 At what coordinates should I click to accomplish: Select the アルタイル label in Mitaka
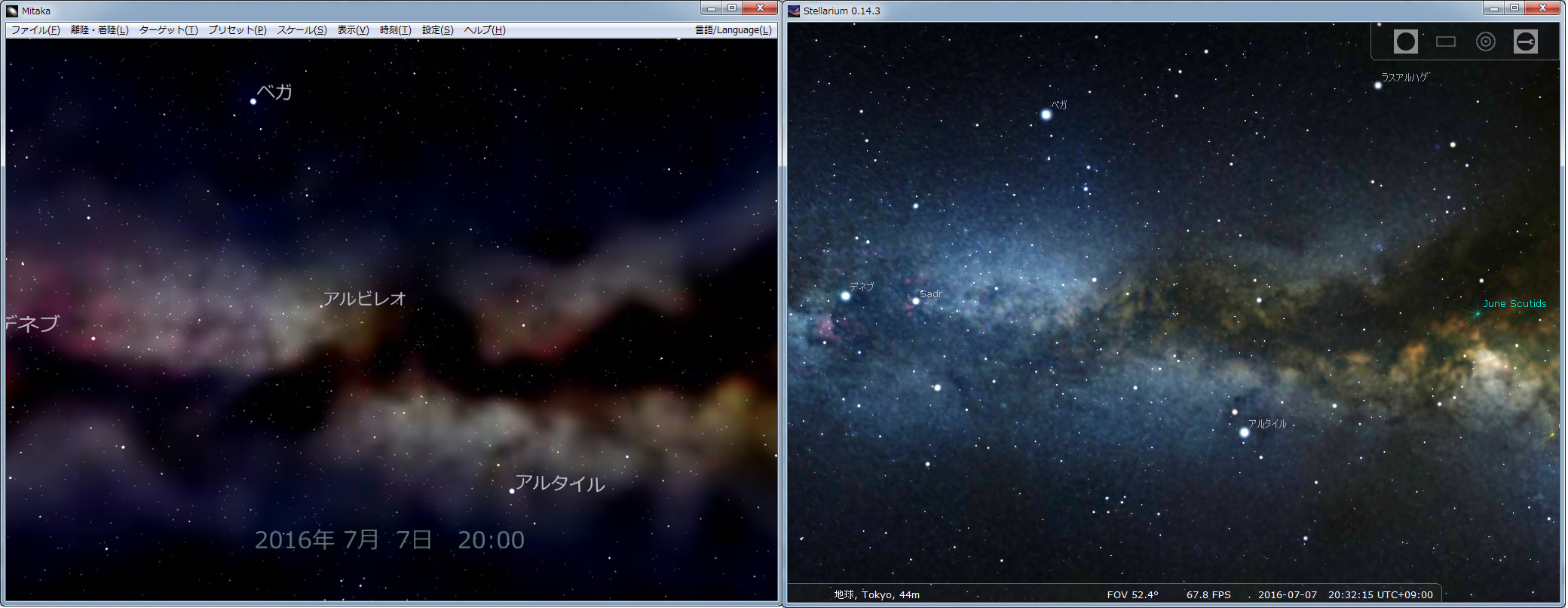pyautogui.click(x=559, y=484)
